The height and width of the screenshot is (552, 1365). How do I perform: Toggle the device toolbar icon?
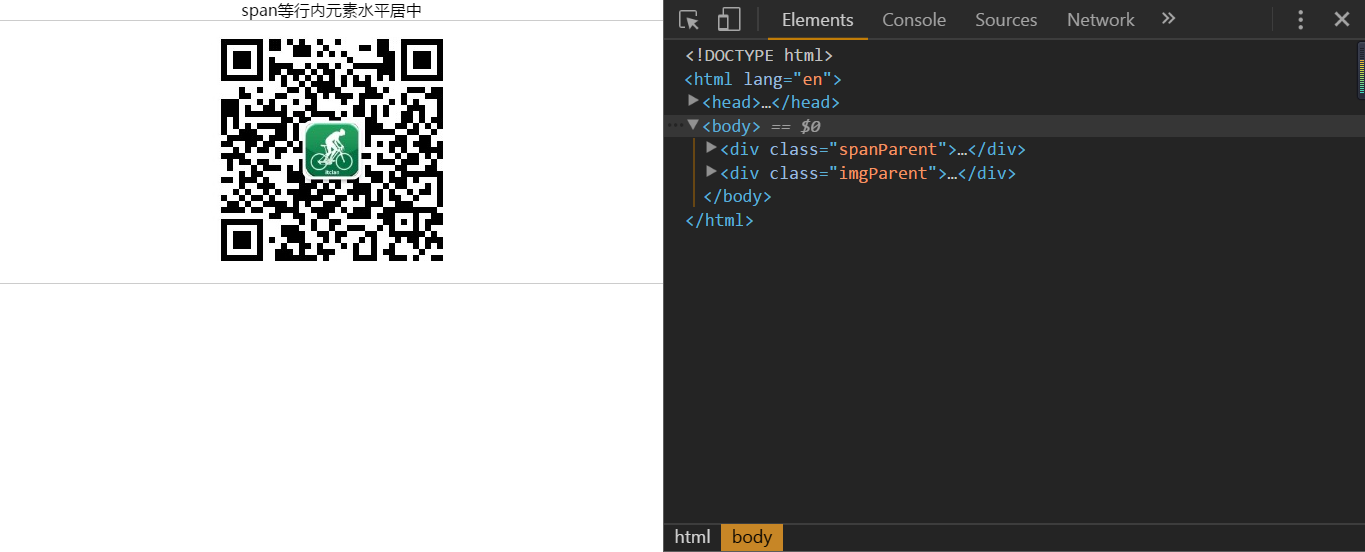(729, 20)
